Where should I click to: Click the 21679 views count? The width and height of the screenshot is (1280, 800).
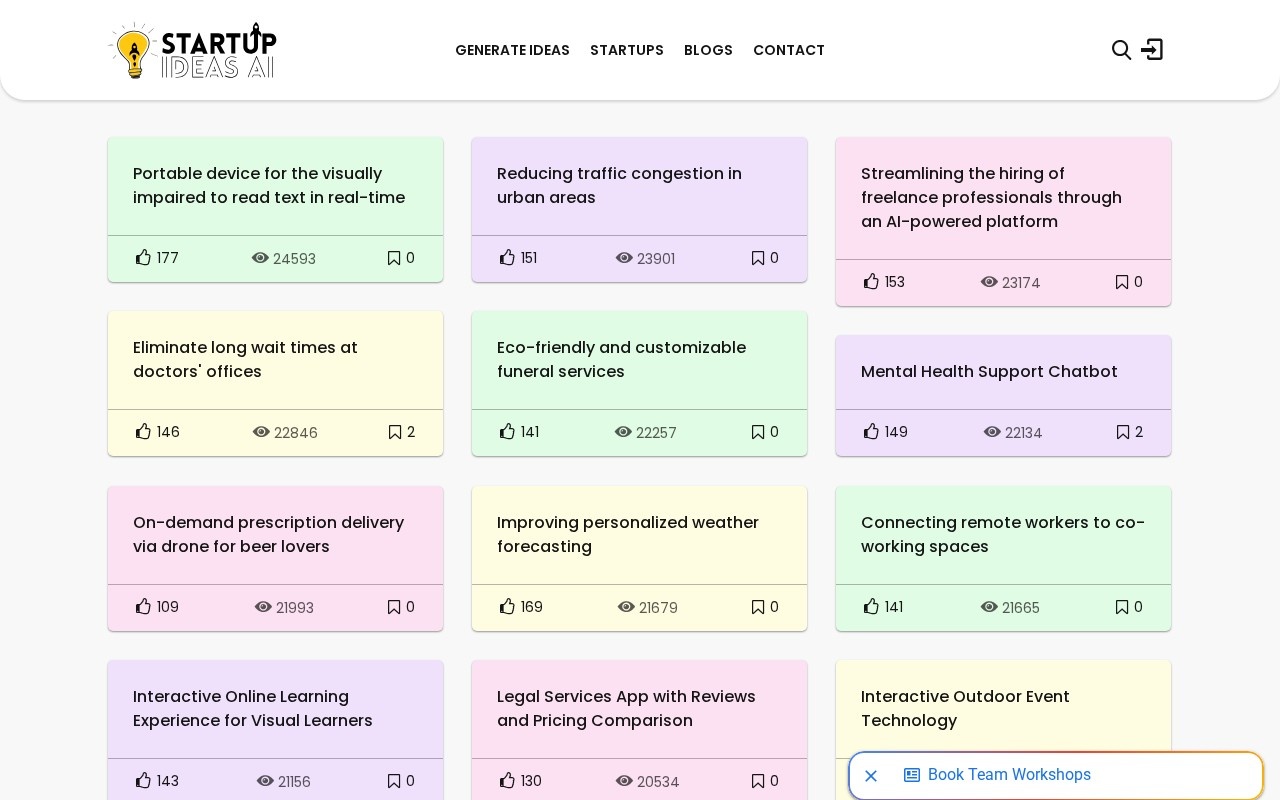coord(658,608)
